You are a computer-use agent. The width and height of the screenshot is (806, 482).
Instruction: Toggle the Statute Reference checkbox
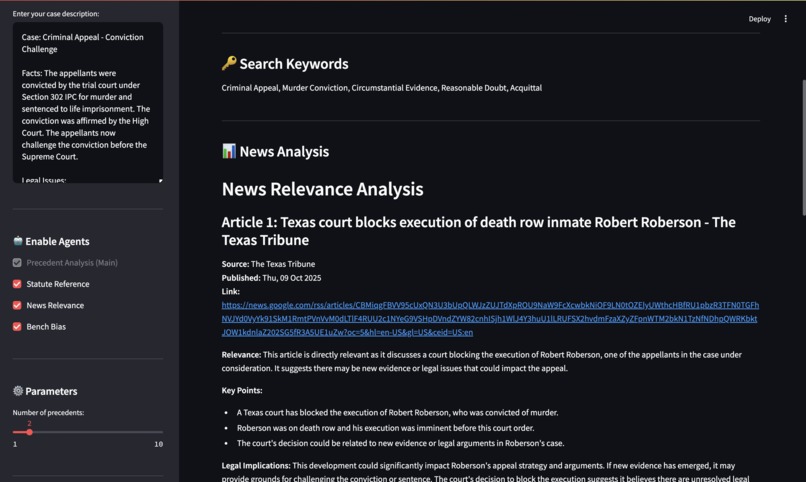(x=17, y=284)
